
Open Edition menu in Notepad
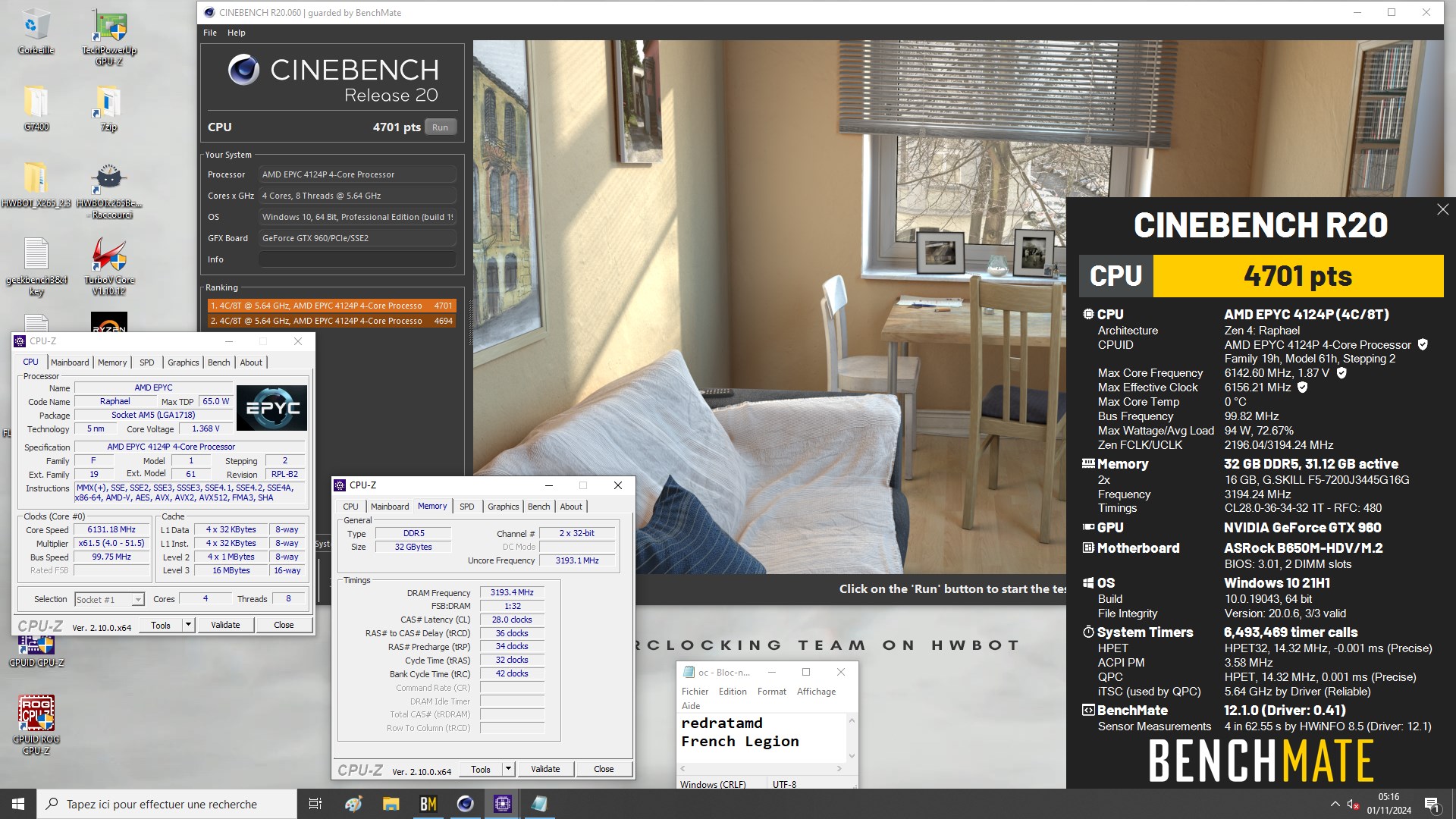click(x=733, y=692)
